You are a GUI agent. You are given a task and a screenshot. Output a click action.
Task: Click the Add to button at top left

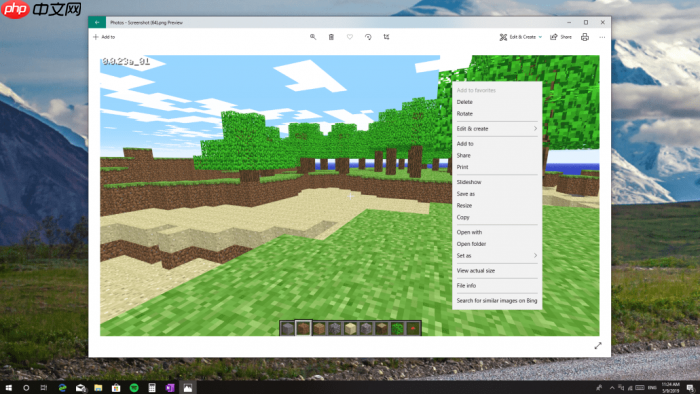(x=104, y=37)
